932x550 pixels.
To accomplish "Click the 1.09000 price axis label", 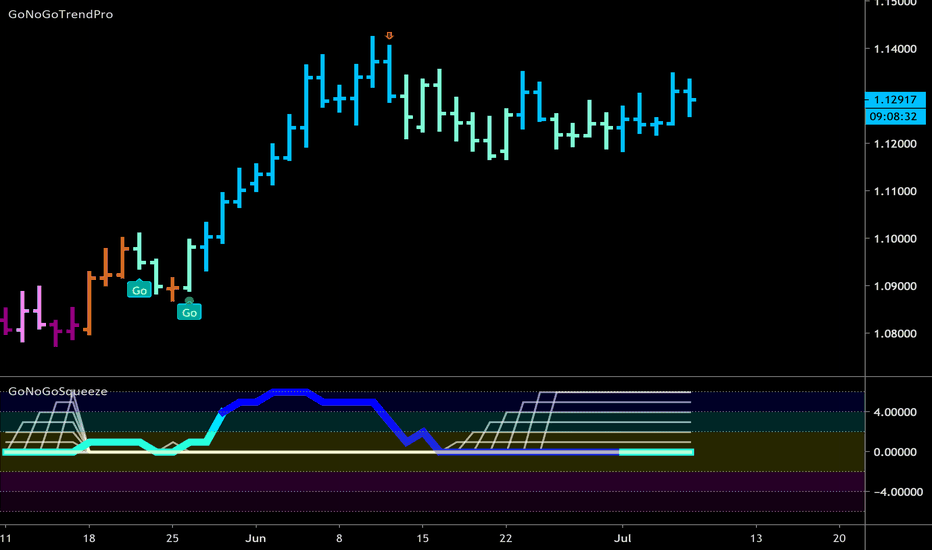I will pos(895,286).
